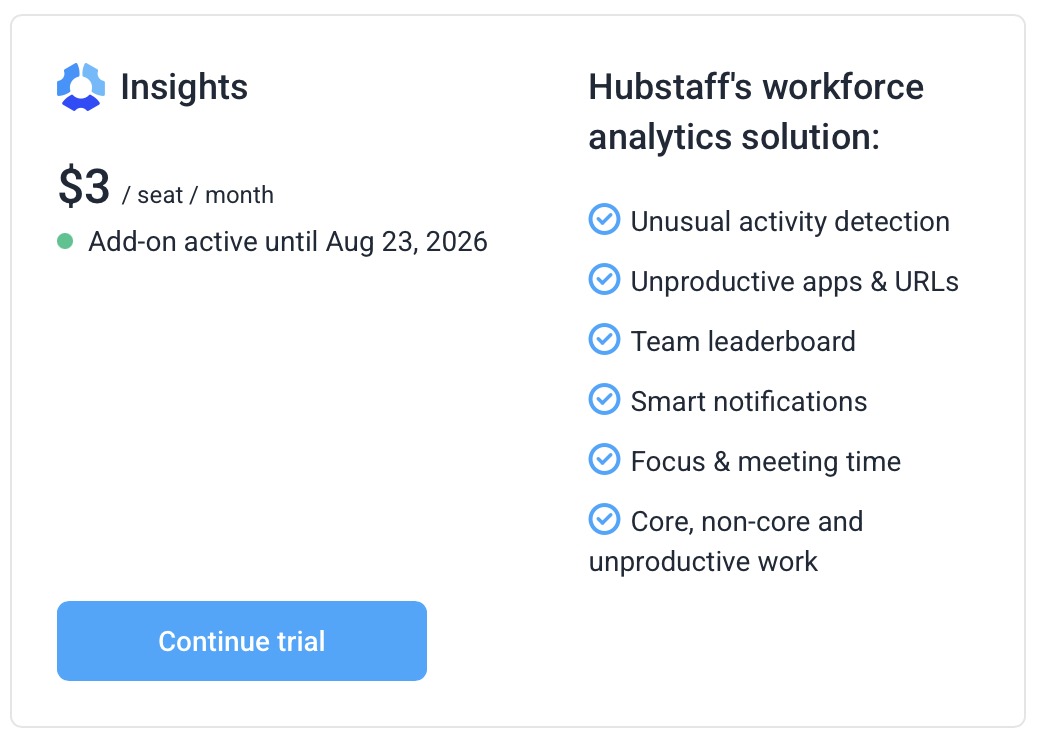The height and width of the screenshot is (742, 1042).
Task: Select the Smart notifications feature text
Action: tap(749, 401)
